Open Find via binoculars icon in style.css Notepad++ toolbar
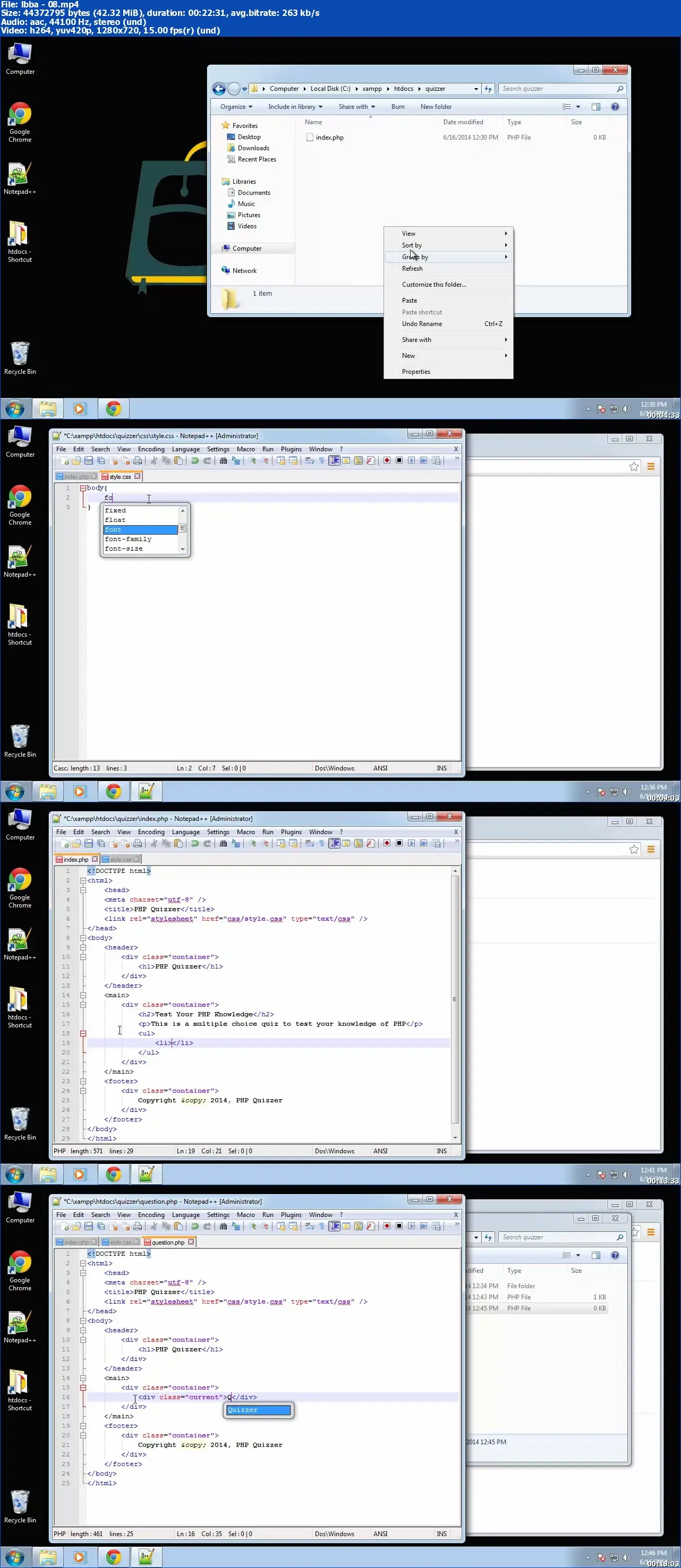The image size is (681, 1568). (224, 461)
